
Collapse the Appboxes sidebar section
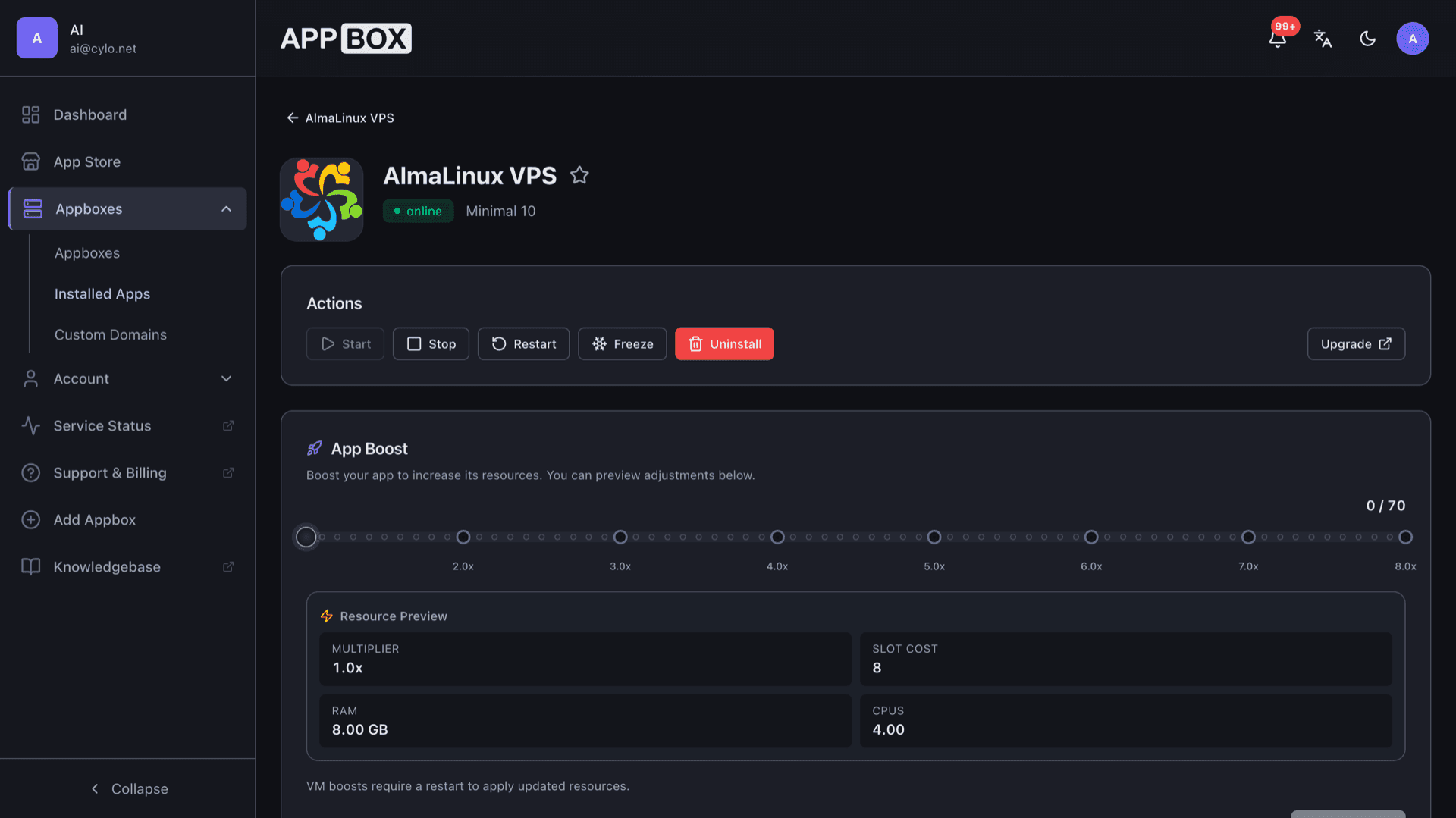tap(127, 208)
